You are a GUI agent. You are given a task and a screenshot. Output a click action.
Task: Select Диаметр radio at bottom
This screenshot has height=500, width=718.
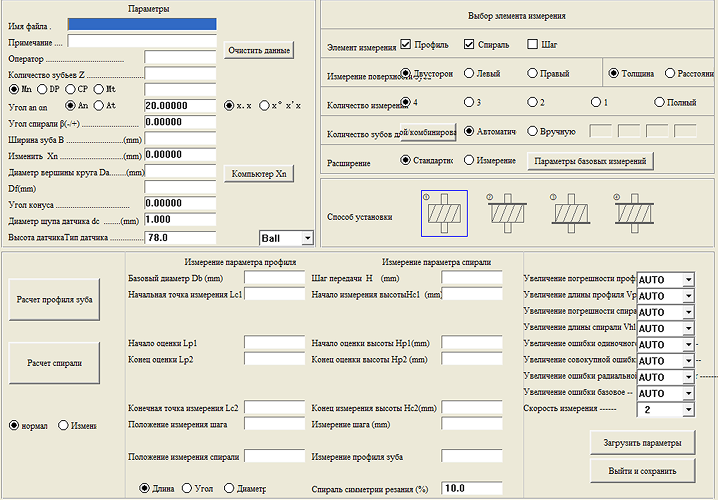click(x=229, y=488)
